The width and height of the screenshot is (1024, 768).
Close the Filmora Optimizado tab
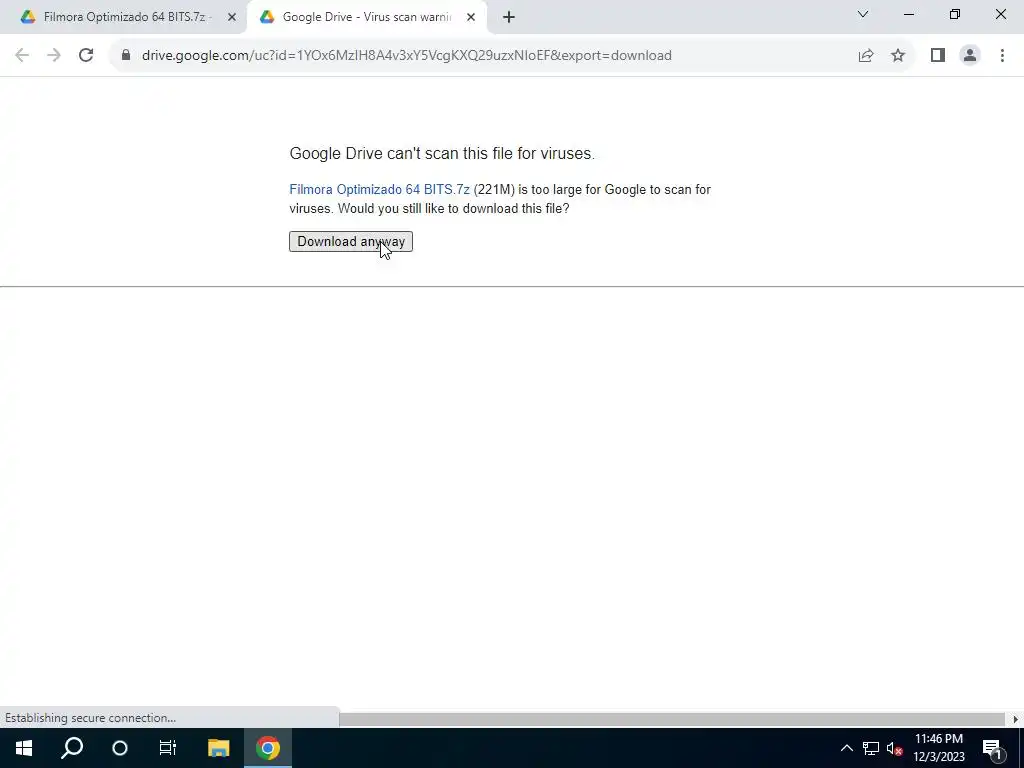232,17
